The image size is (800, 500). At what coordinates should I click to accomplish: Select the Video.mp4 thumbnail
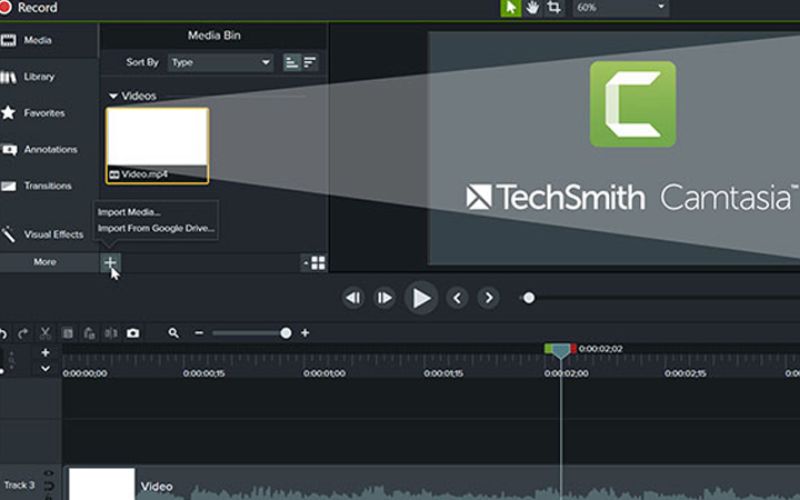point(157,146)
